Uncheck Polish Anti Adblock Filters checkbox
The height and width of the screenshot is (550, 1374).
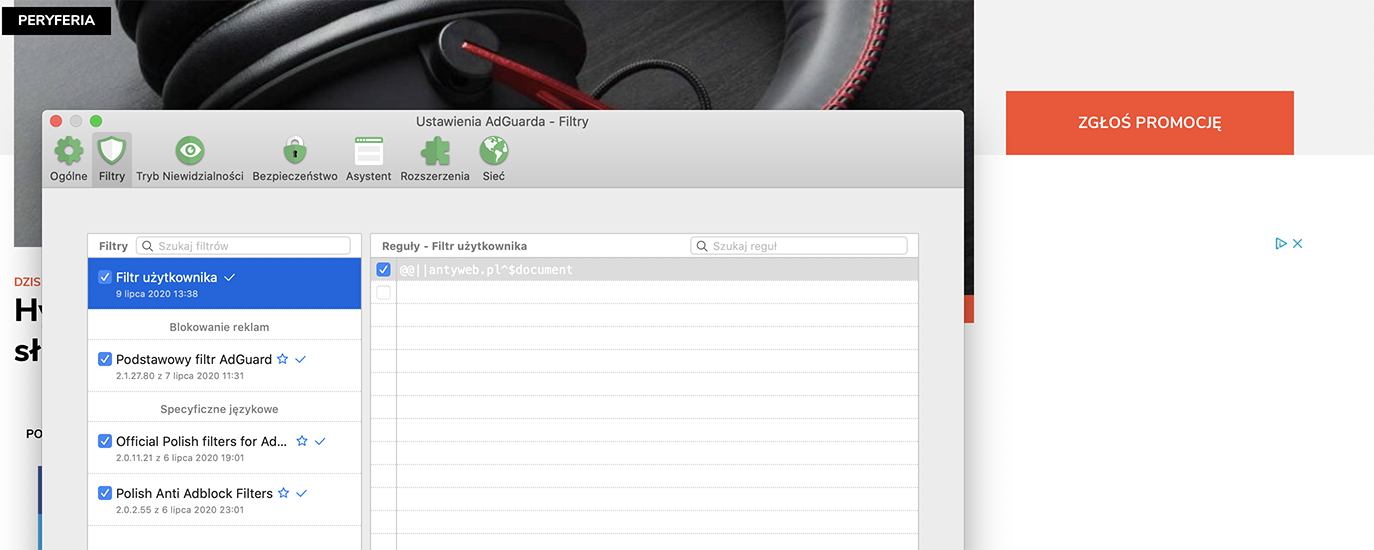[x=105, y=493]
